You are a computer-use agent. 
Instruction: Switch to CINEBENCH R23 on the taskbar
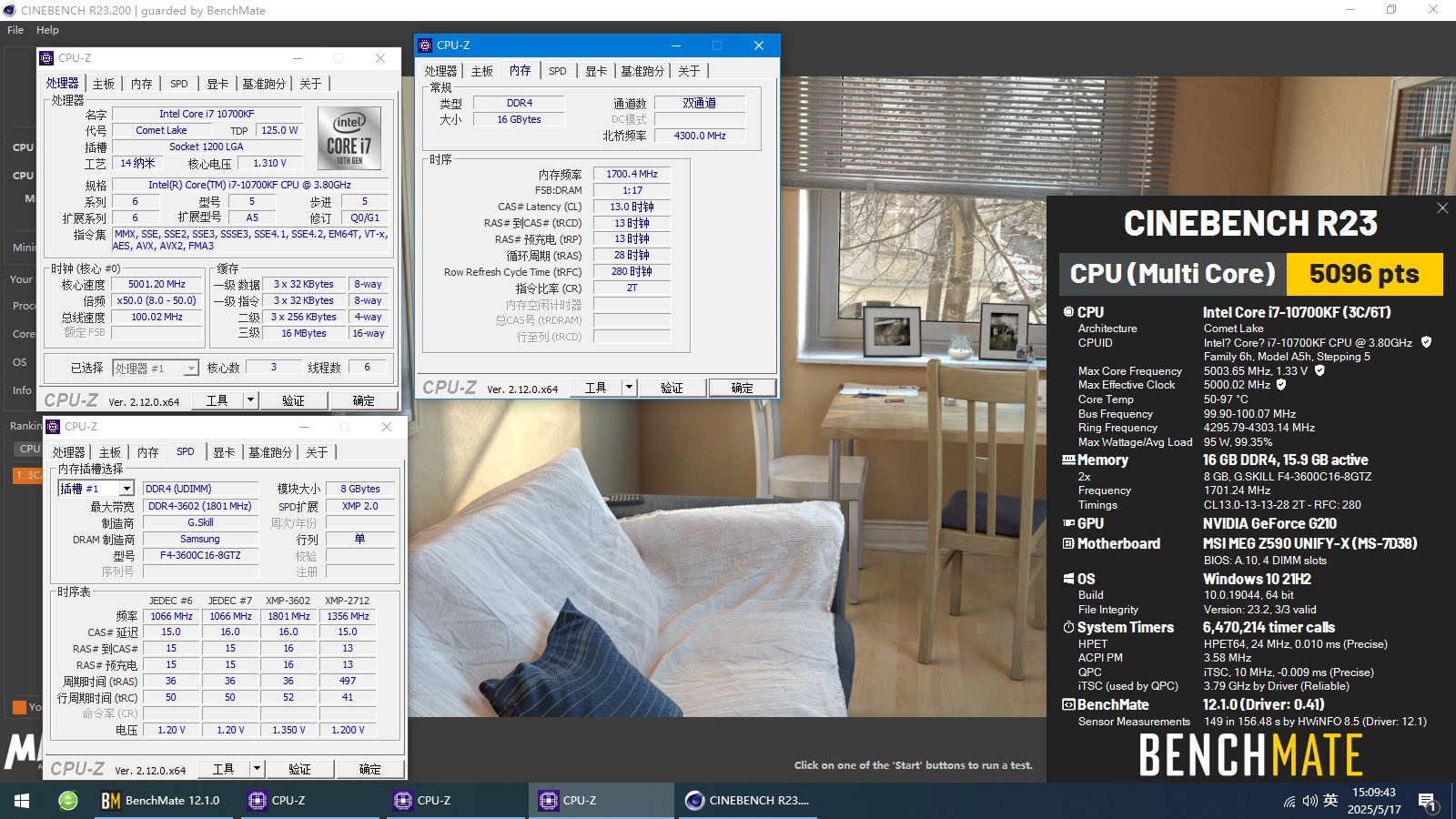pyautogui.click(x=748, y=801)
